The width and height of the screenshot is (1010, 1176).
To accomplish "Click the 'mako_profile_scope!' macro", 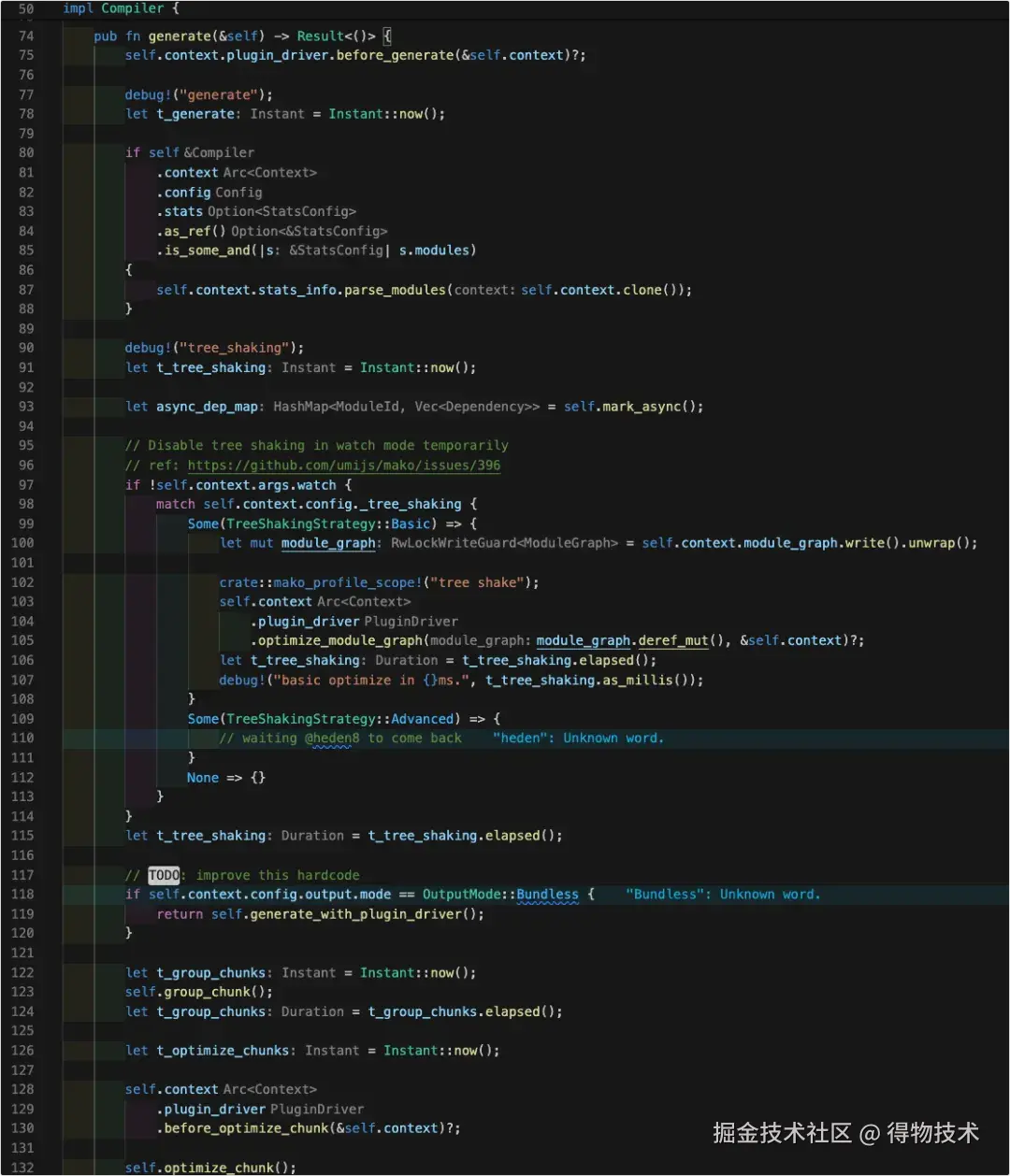I will point(348,582).
